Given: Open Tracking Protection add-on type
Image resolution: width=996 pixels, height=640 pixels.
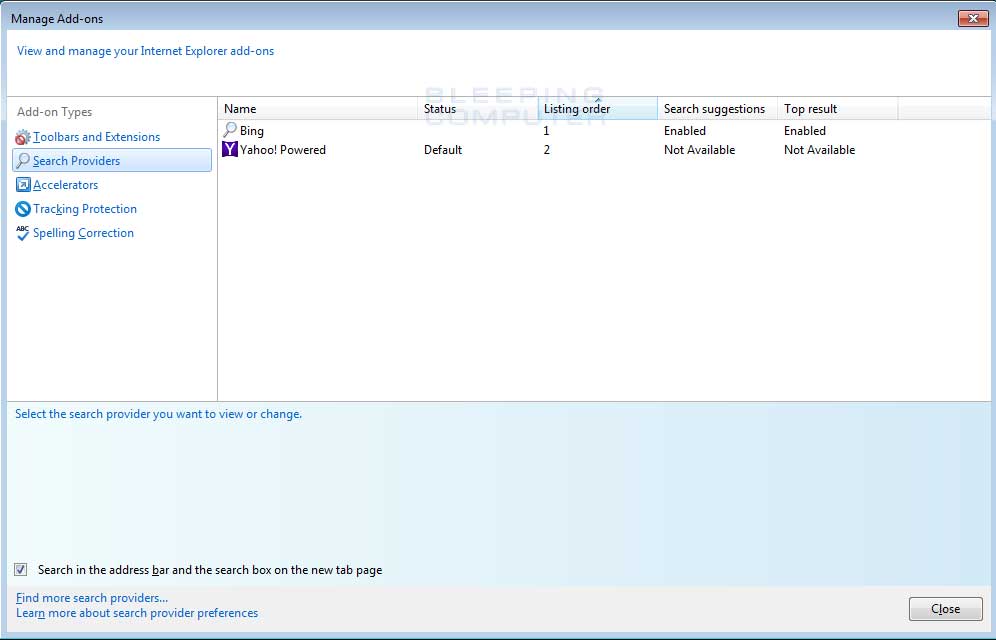Looking at the screenshot, I should tap(85, 209).
